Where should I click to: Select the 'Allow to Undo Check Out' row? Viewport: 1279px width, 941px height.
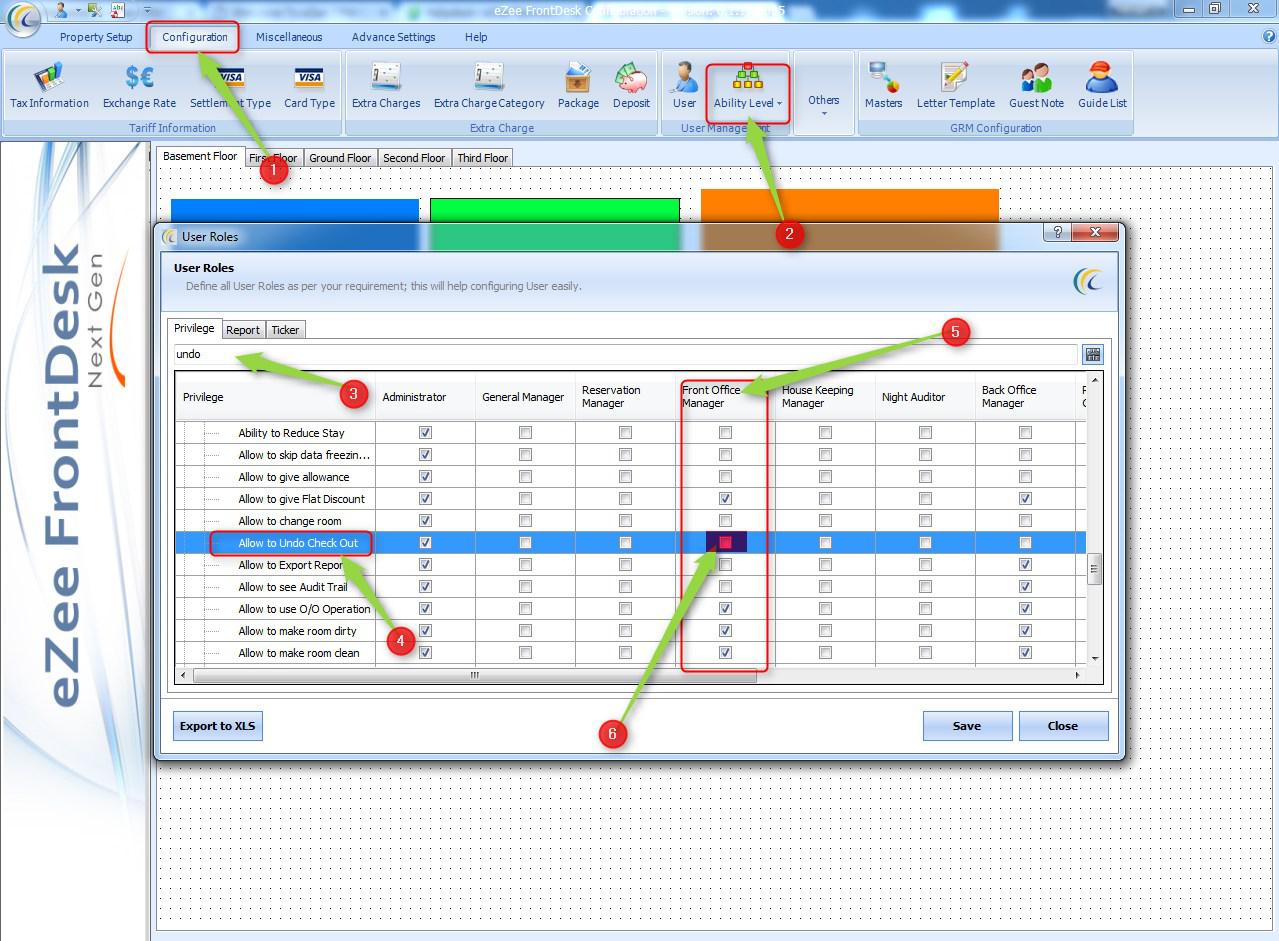point(630,543)
